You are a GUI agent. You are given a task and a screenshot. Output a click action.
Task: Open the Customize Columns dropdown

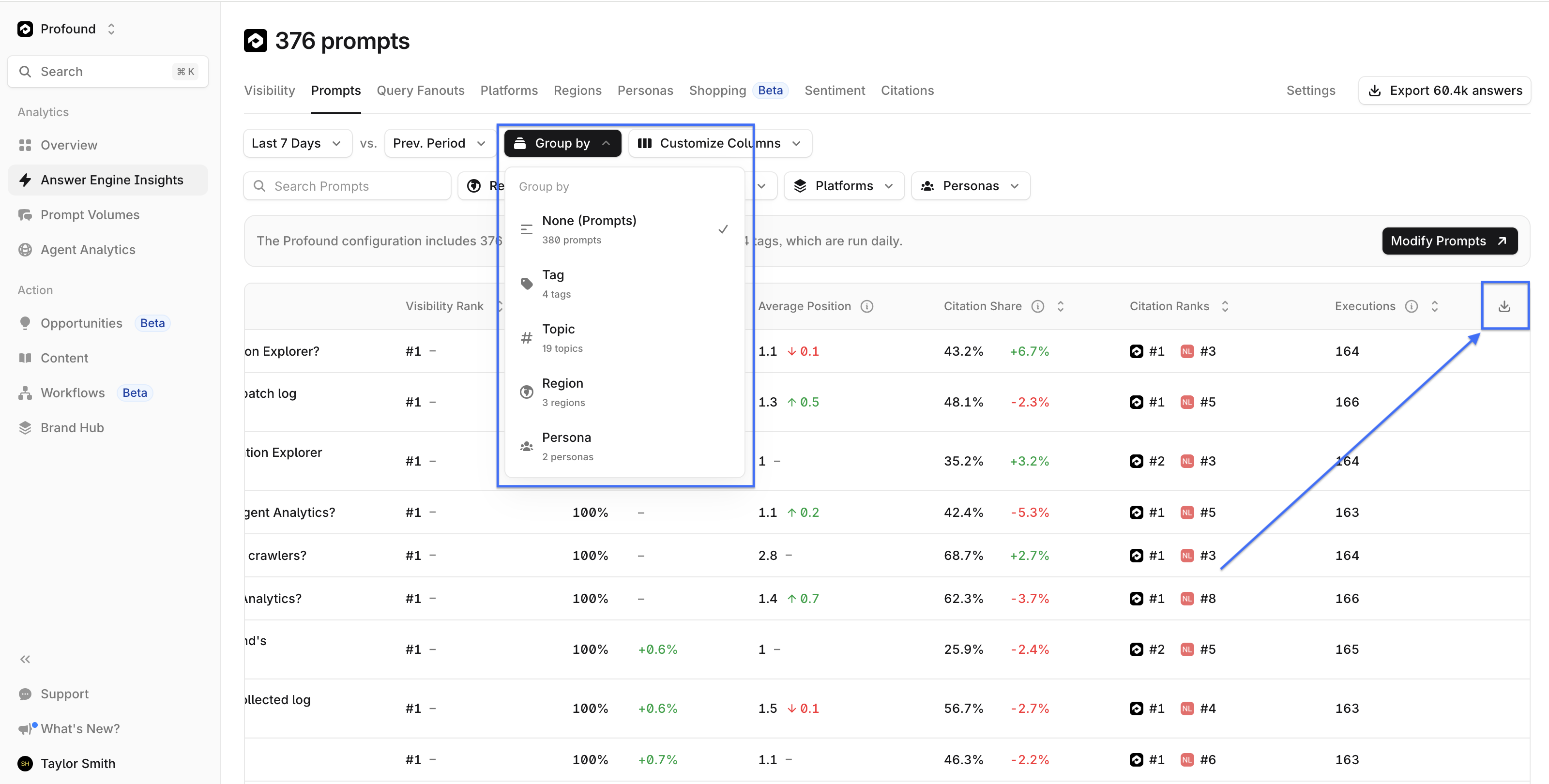719,143
